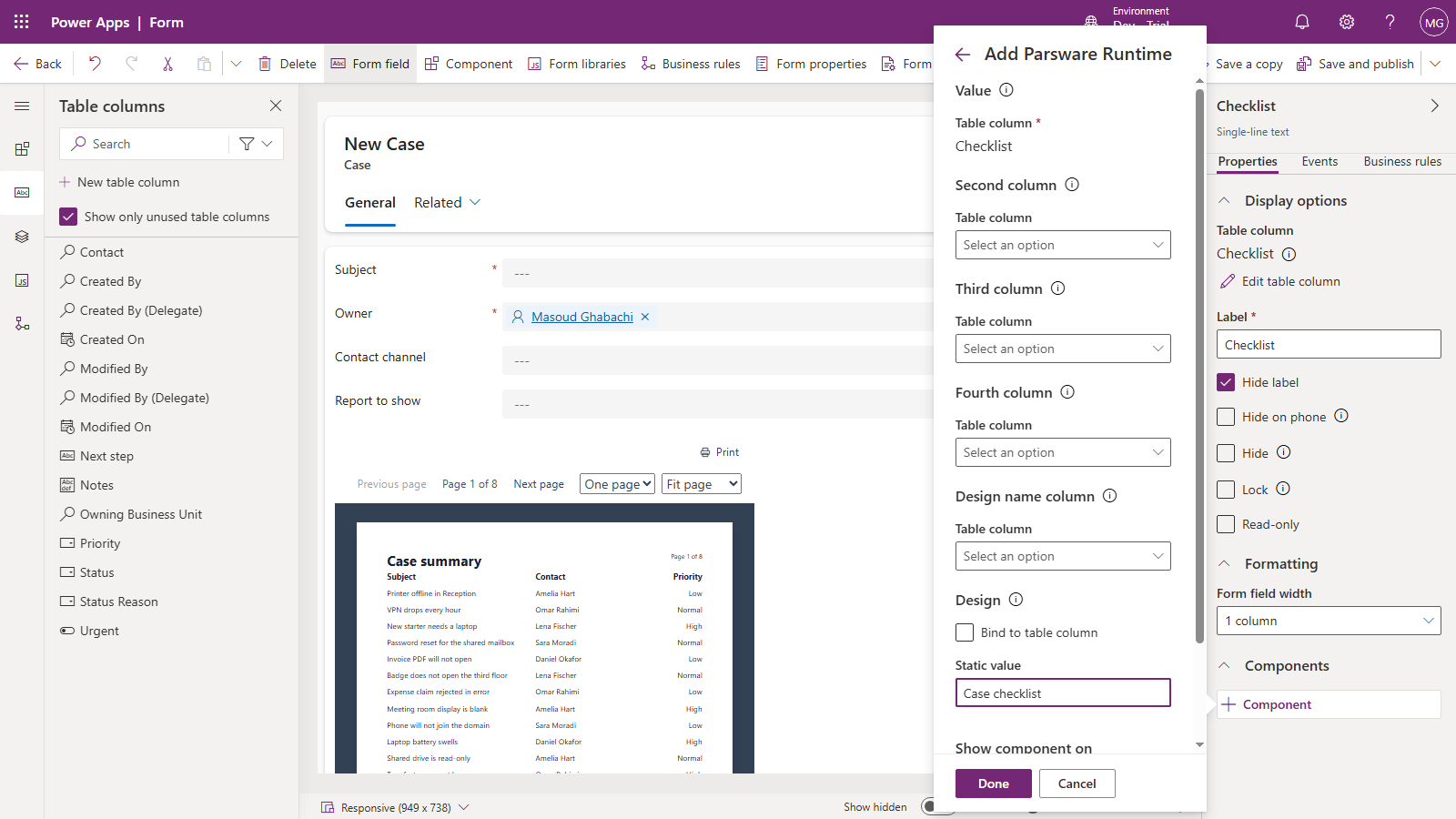Open settings gear icon
The image size is (1456, 819).
click(1347, 22)
